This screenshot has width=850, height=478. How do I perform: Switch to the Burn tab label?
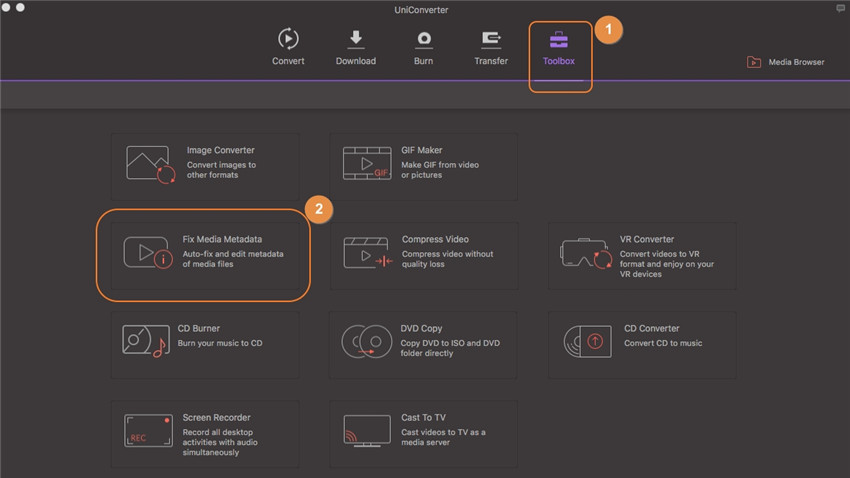coord(423,61)
